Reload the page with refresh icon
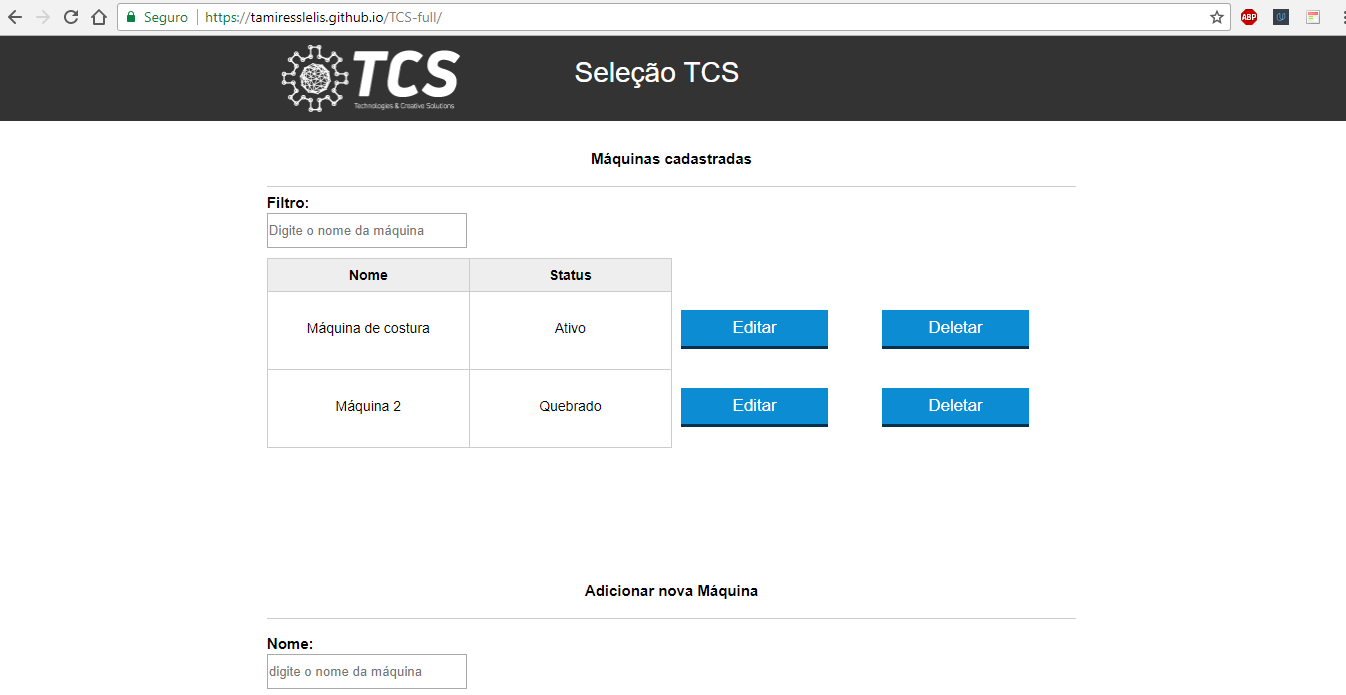1346x695 pixels. click(71, 17)
